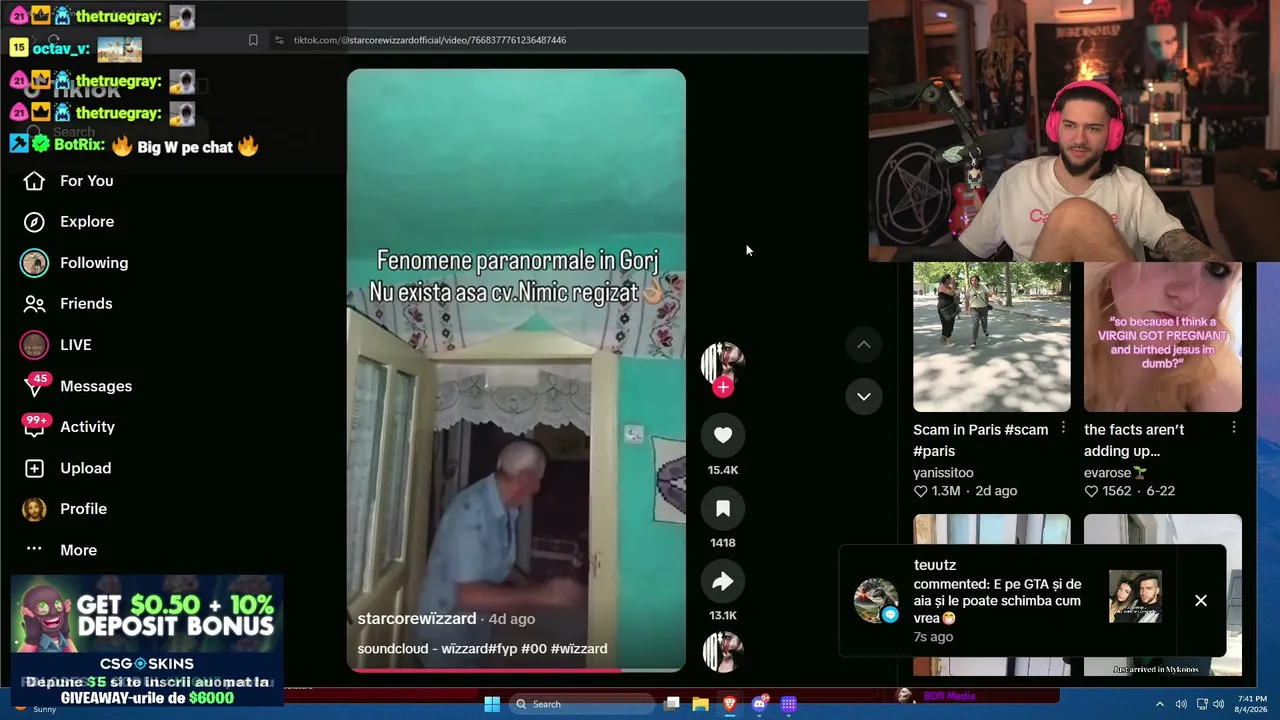Open Discord from the taskbar
Viewport: 1280px width, 720px height.
tap(759, 704)
